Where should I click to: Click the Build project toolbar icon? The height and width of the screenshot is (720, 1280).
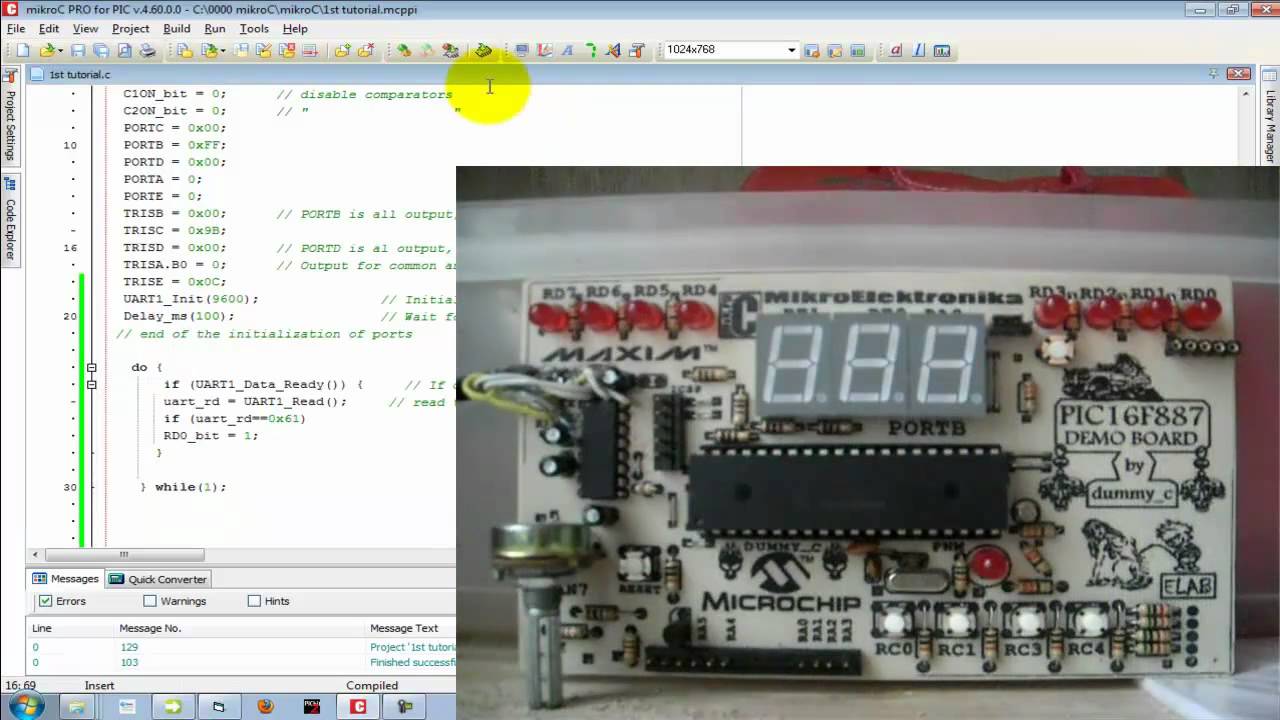click(403, 50)
